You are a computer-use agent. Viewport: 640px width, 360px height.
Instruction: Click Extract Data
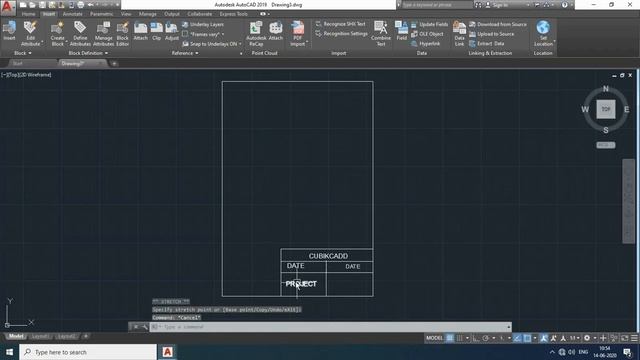point(487,44)
